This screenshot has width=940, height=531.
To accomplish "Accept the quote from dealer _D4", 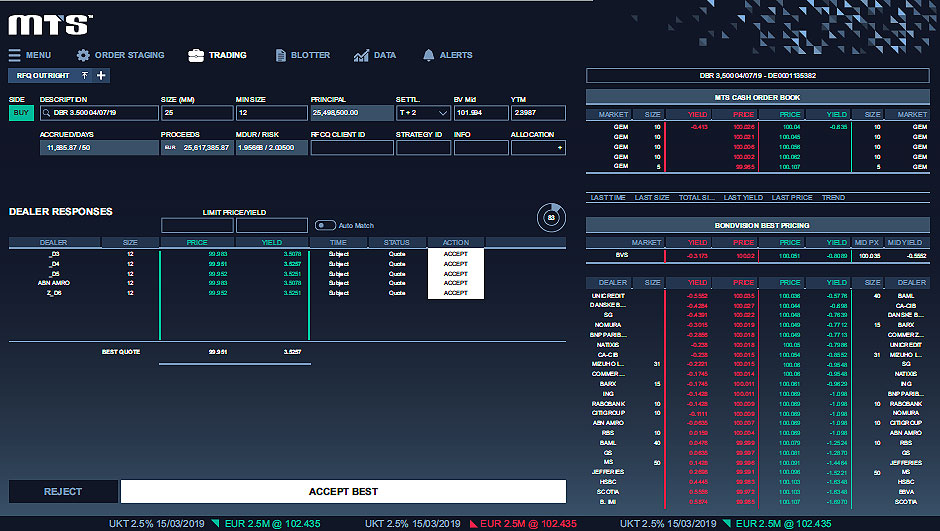I will coord(456,264).
